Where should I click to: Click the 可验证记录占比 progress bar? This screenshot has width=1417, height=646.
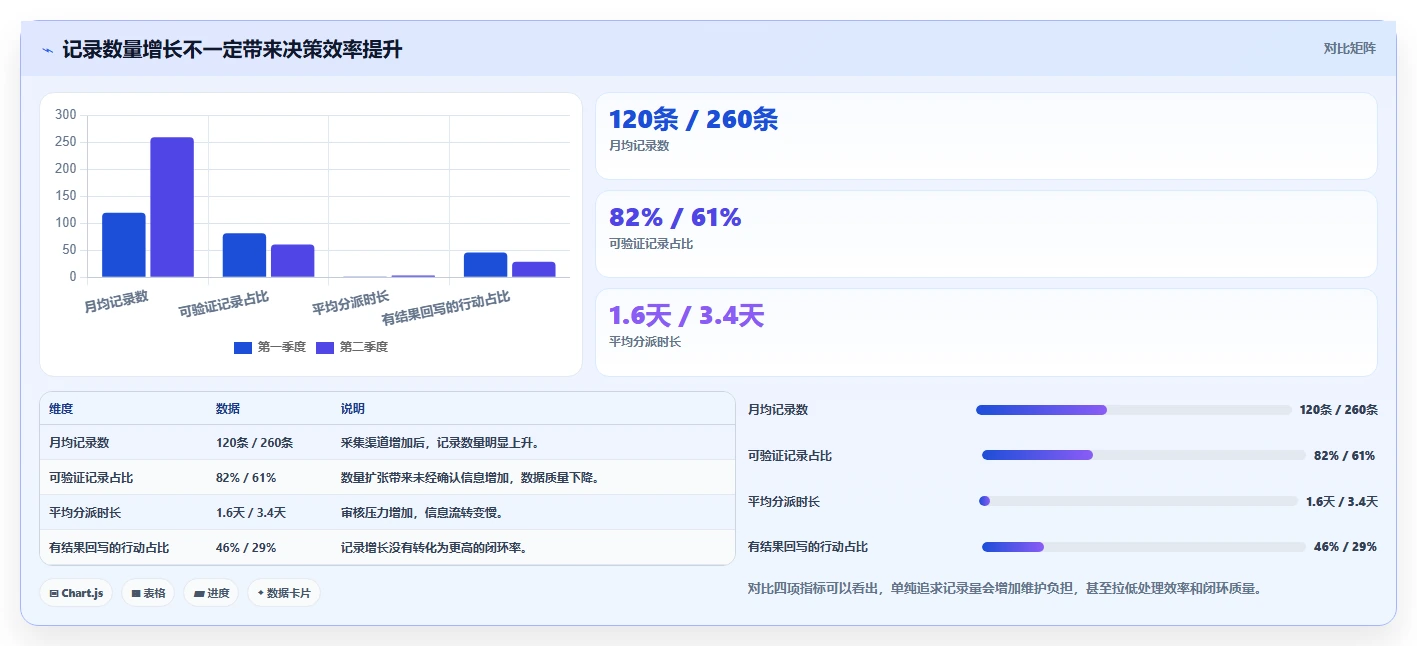pyautogui.click(x=1144, y=455)
